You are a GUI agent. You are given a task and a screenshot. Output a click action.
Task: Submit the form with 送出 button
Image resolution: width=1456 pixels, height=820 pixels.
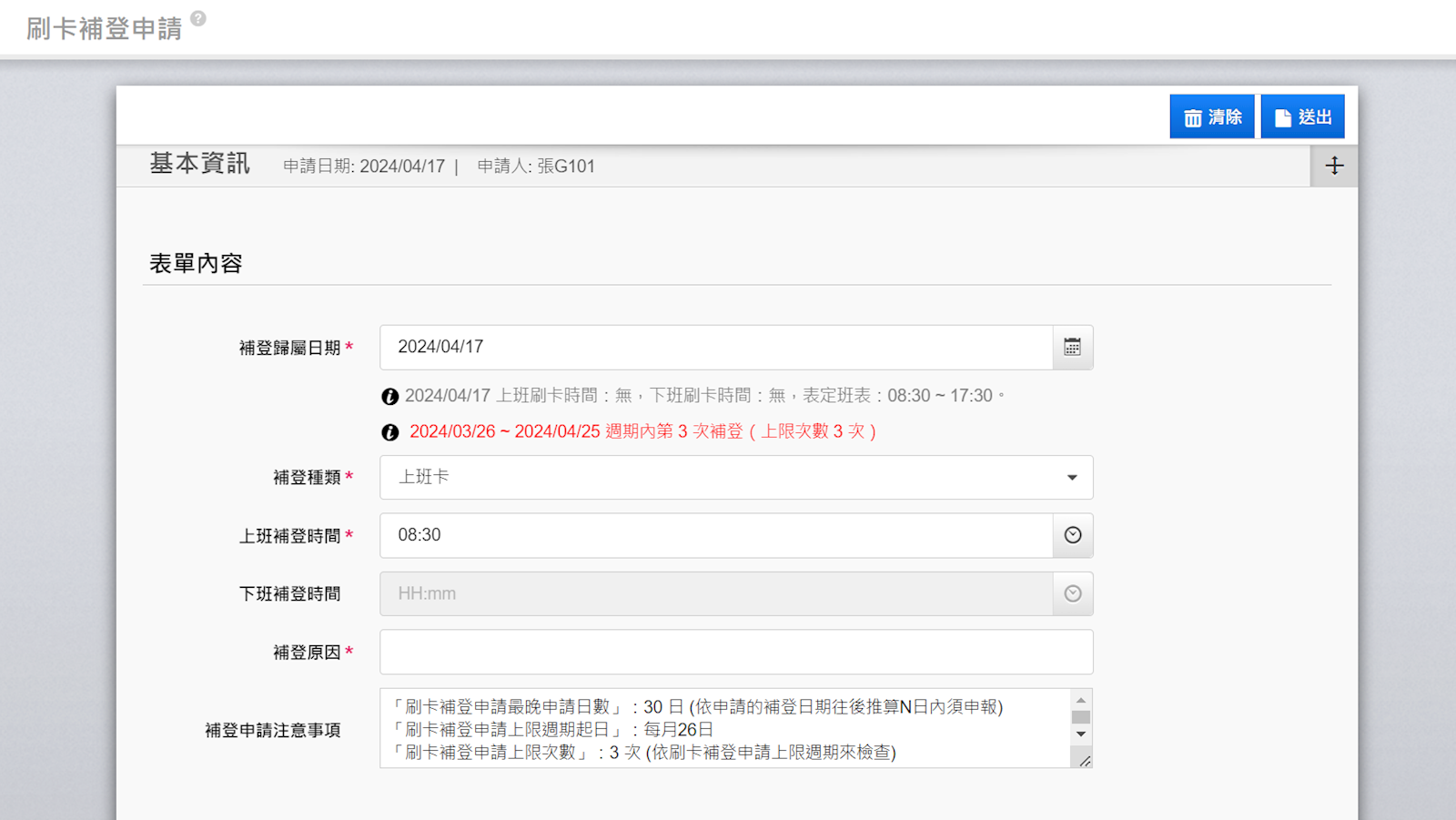coord(1302,117)
